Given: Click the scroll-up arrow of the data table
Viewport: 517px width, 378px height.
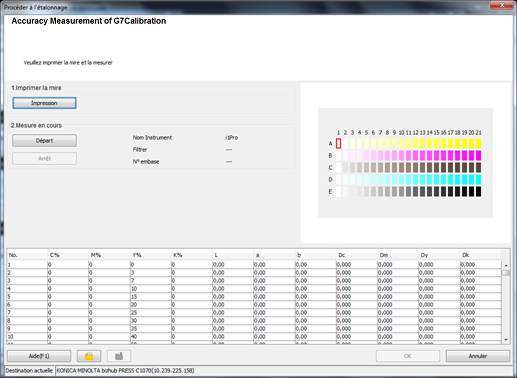Looking at the screenshot, I should [506, 265].
